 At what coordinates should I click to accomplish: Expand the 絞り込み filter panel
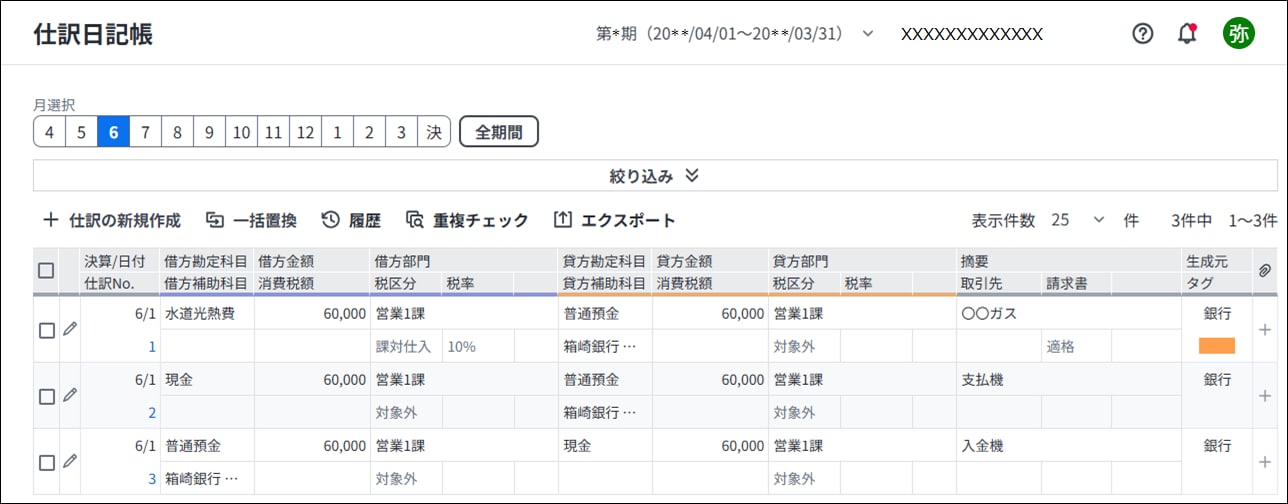[655, 176]
